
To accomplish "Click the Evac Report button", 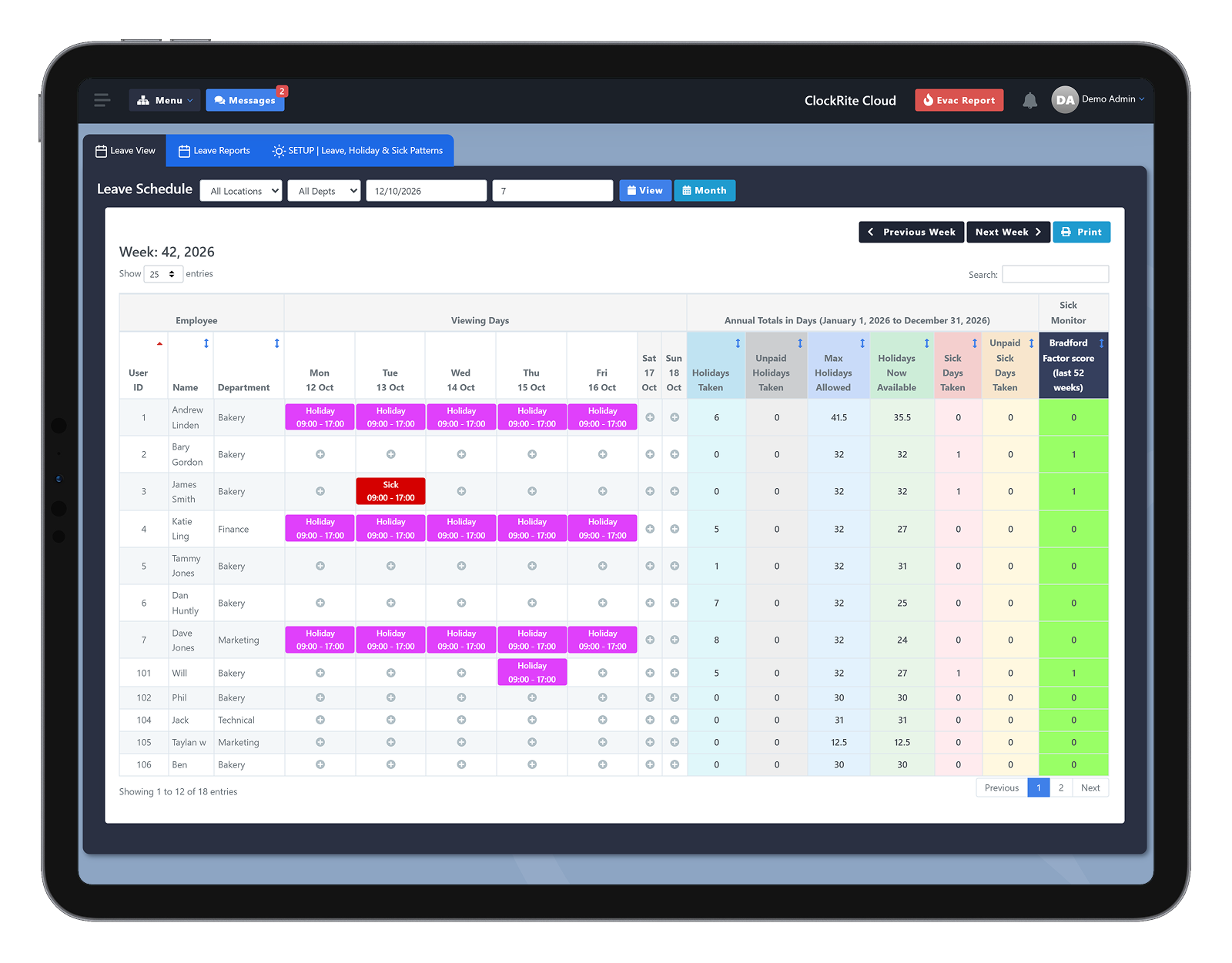I will tap(959, 100).
